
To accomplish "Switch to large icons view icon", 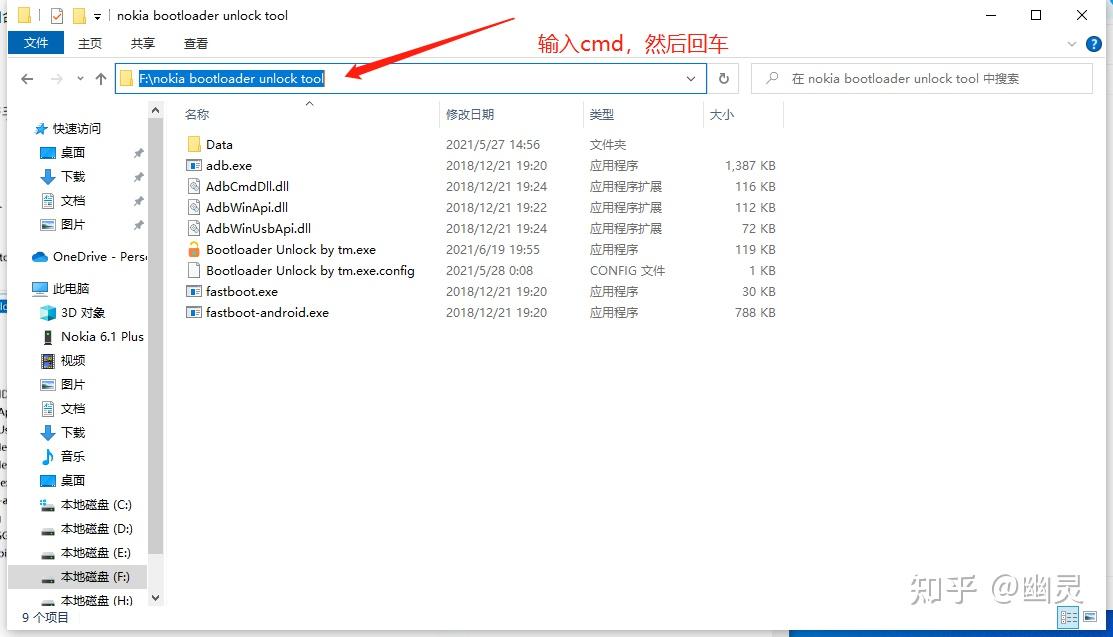I will pyautogui.click(x=1090, y=617).
